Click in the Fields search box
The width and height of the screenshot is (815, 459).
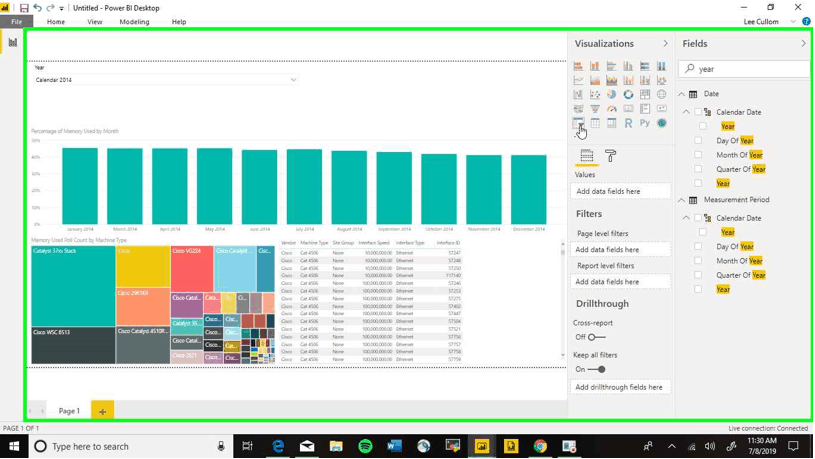click(744, 69)
